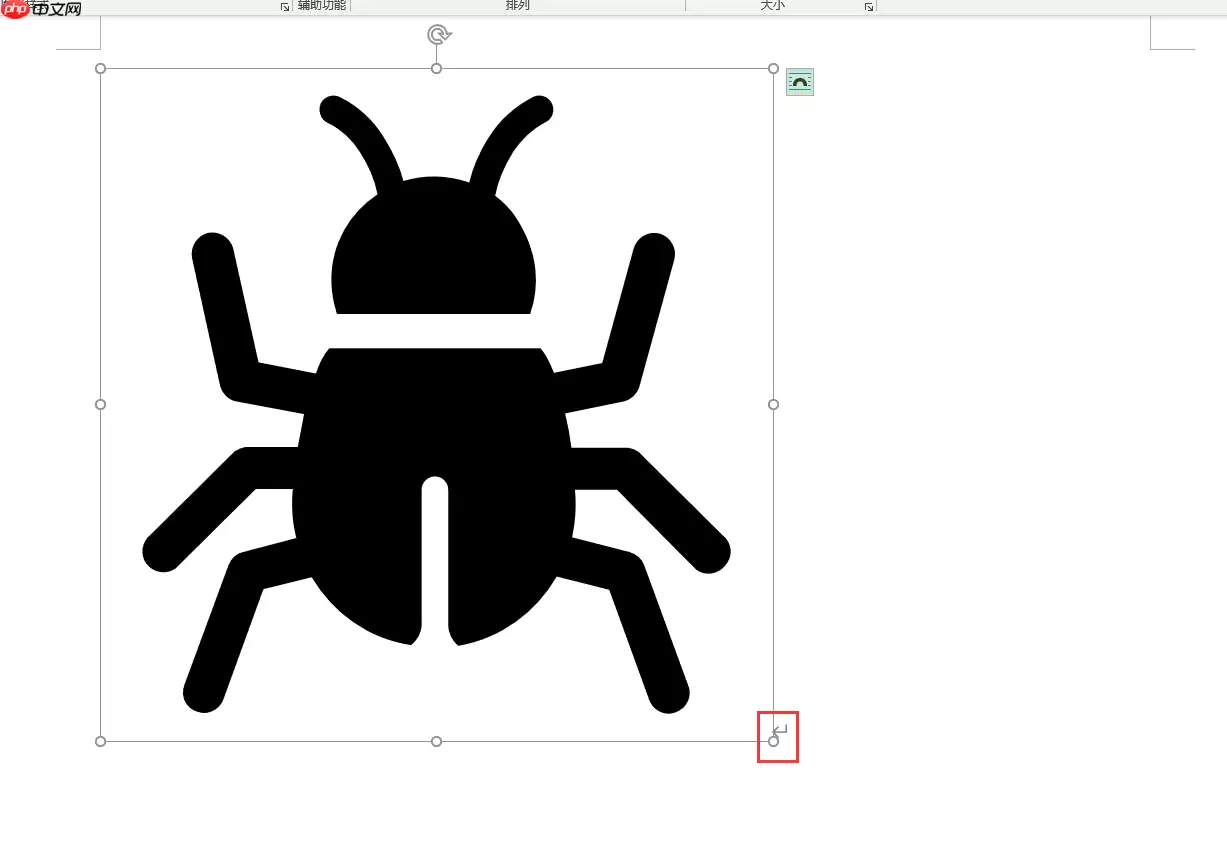Open the Size group dialog launcher
Screen dimensions: 1227x861
coord(869,7)
